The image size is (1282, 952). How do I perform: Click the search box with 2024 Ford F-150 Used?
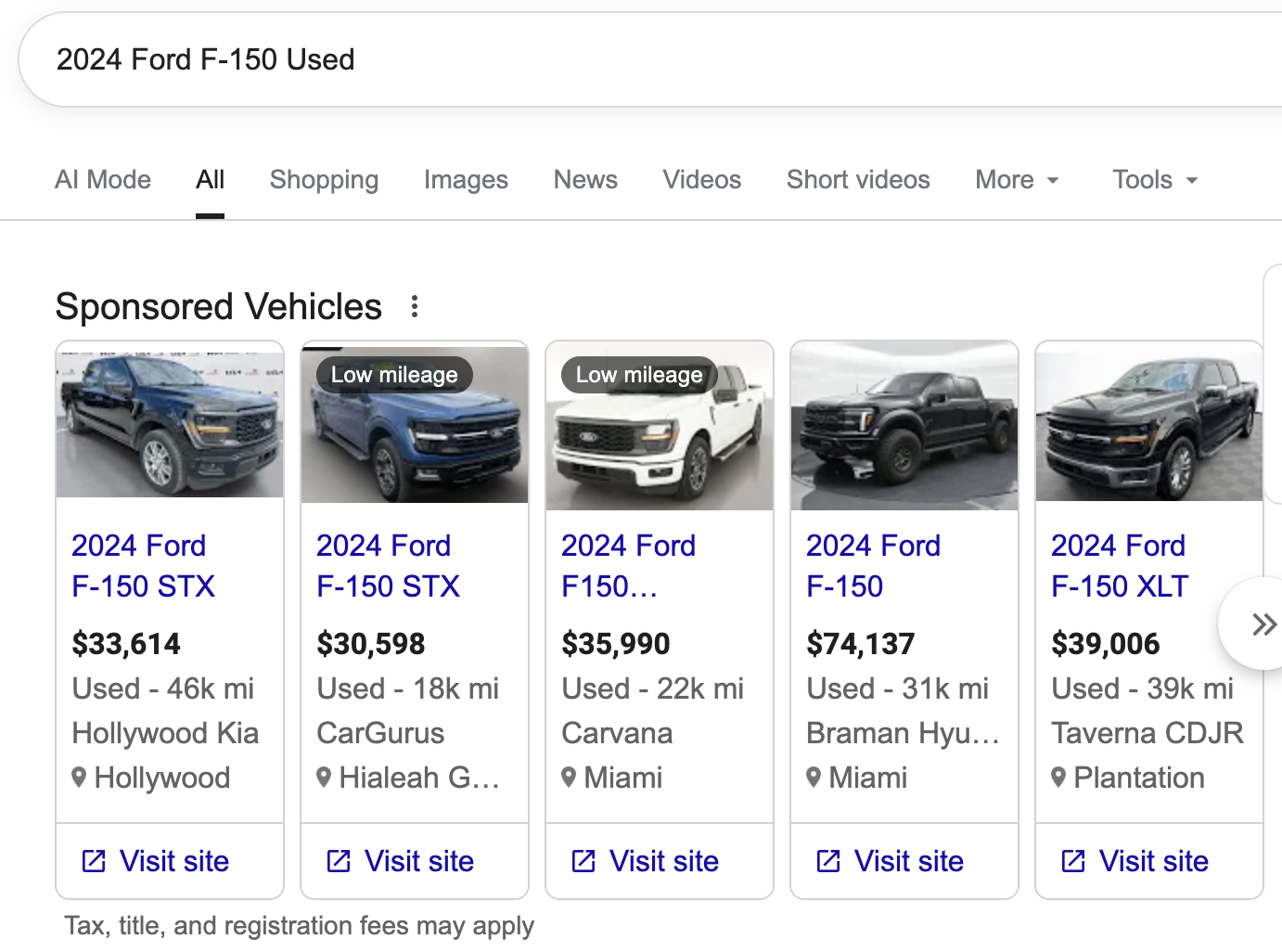(x=649, y=59)
